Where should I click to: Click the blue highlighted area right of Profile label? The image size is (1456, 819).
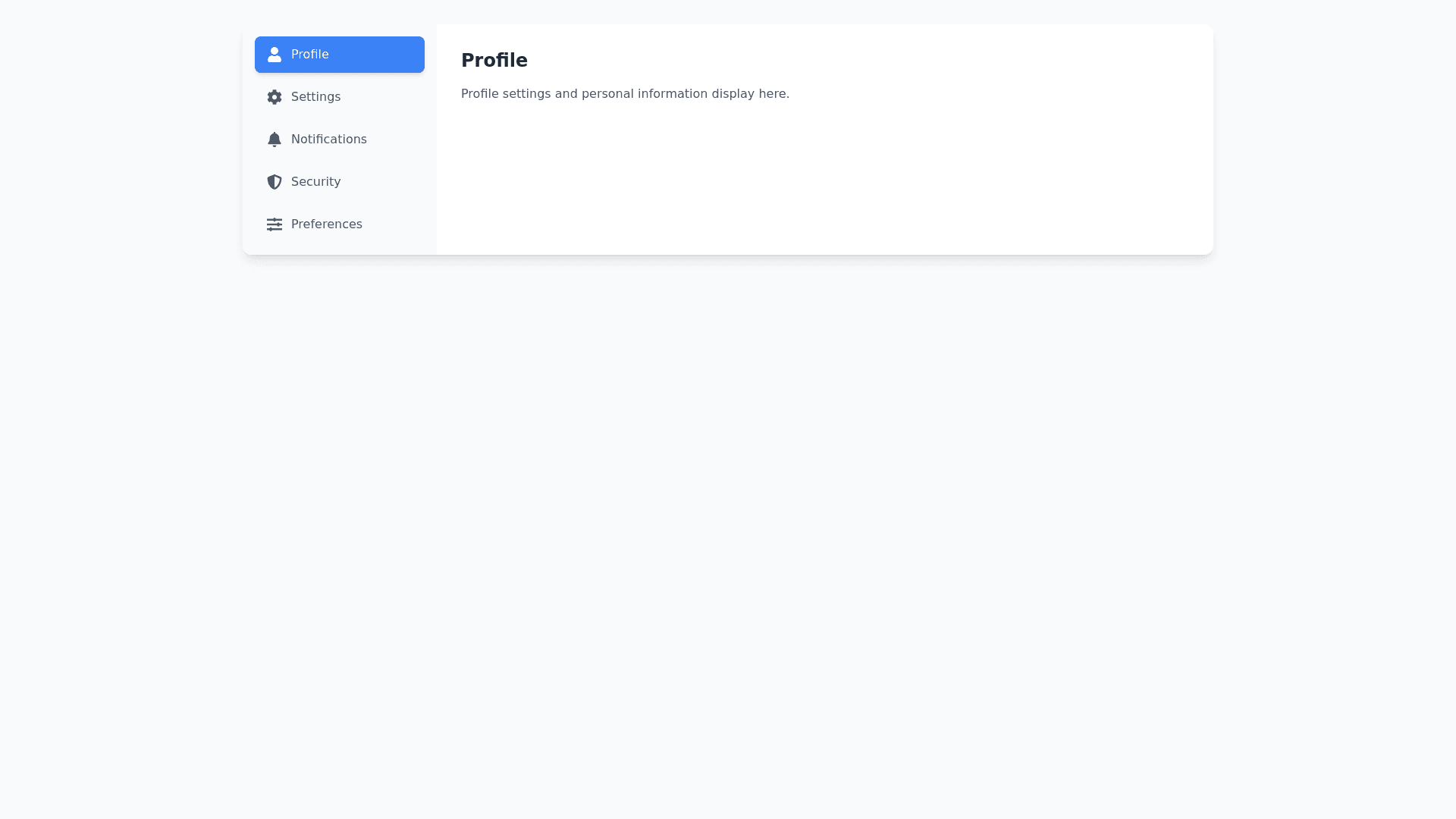click(x=379, y=55)
